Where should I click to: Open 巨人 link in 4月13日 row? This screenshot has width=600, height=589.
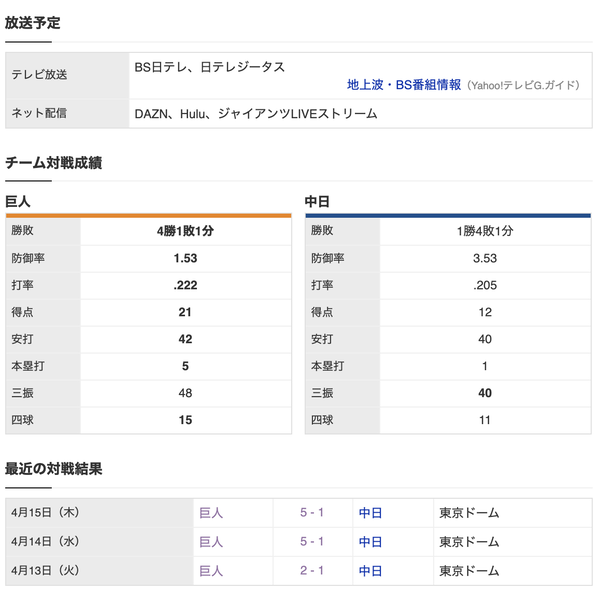point(211,571)
